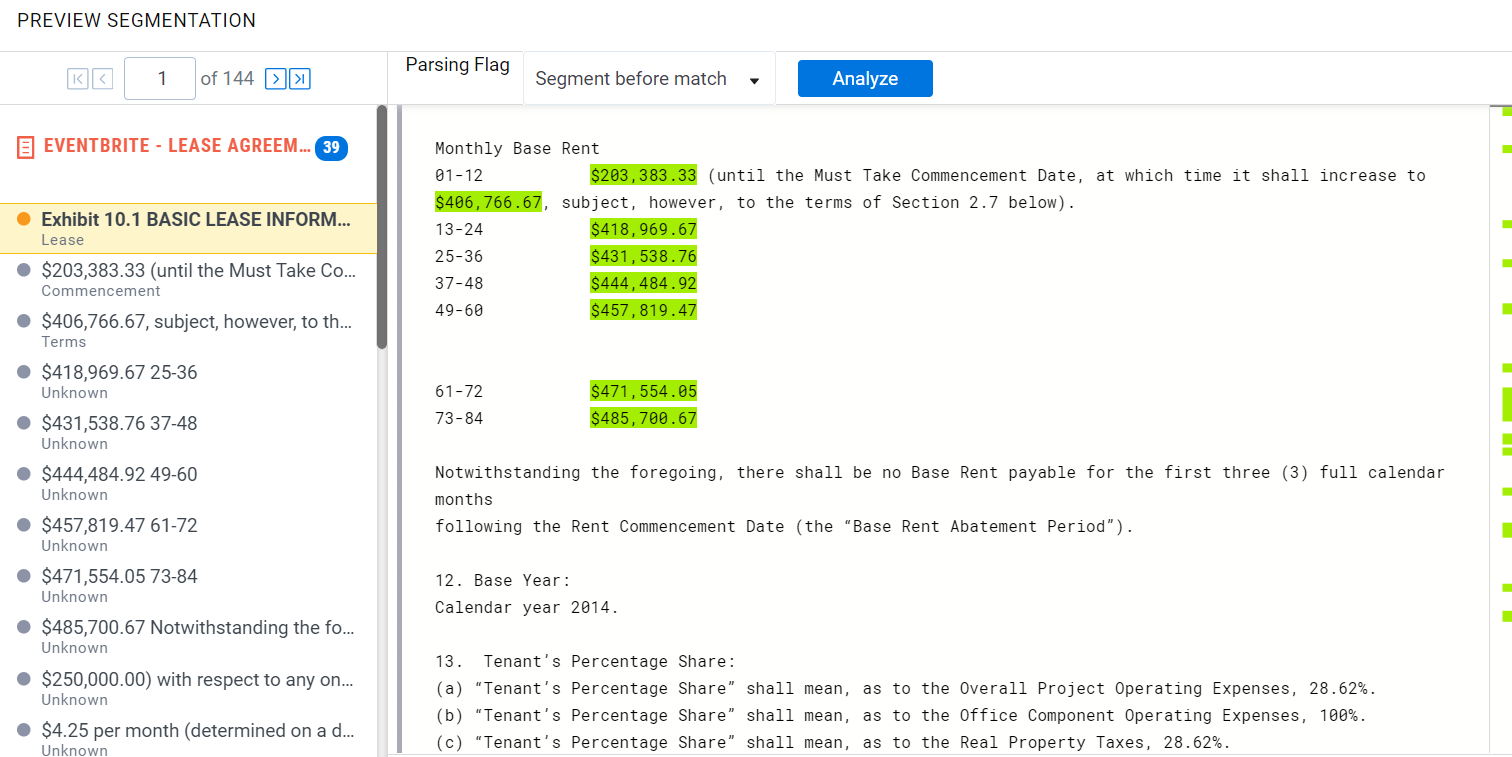Select the $457,819.47 61-72 segment

[x=188, y=535]
